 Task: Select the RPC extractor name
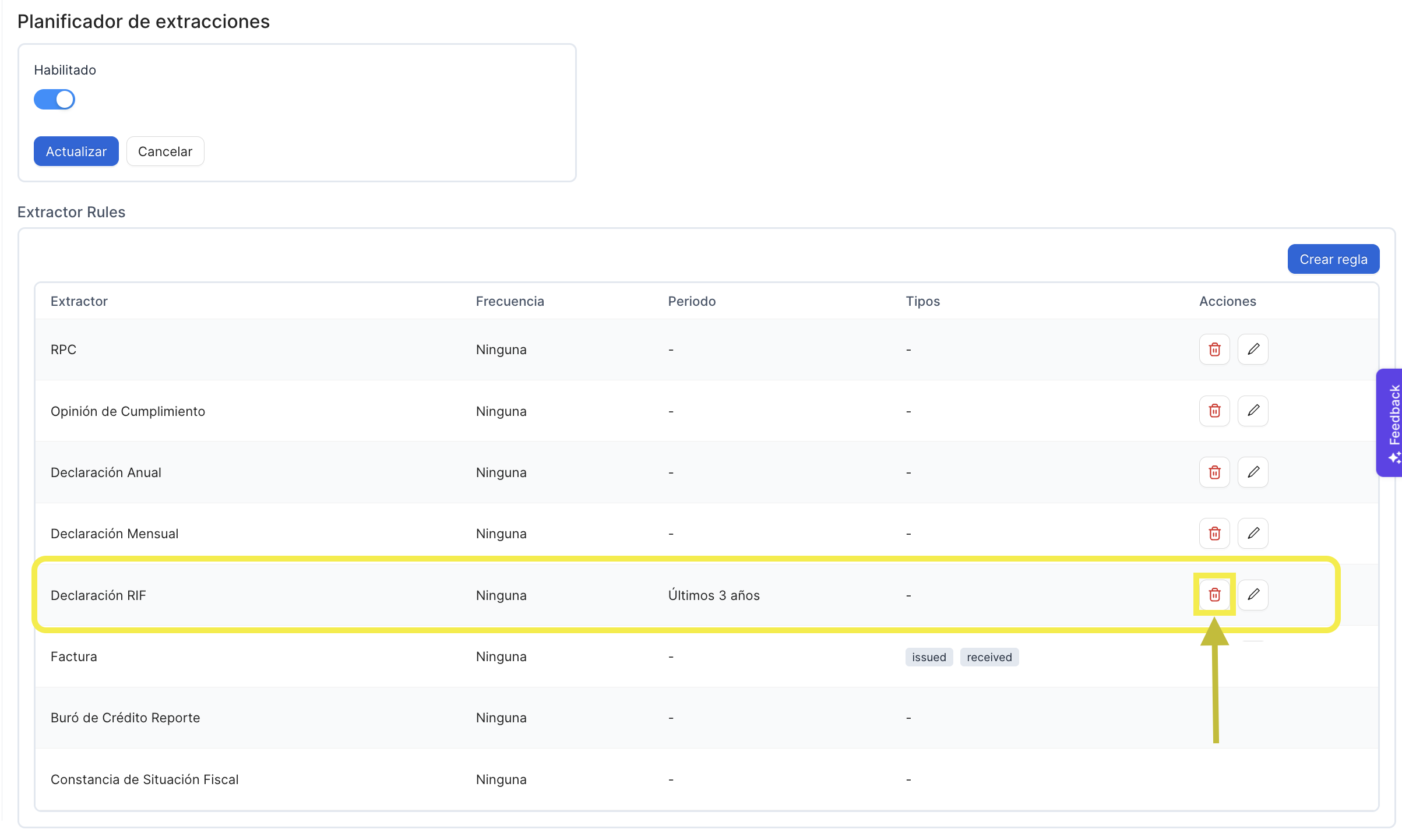[x=64, y=350]
